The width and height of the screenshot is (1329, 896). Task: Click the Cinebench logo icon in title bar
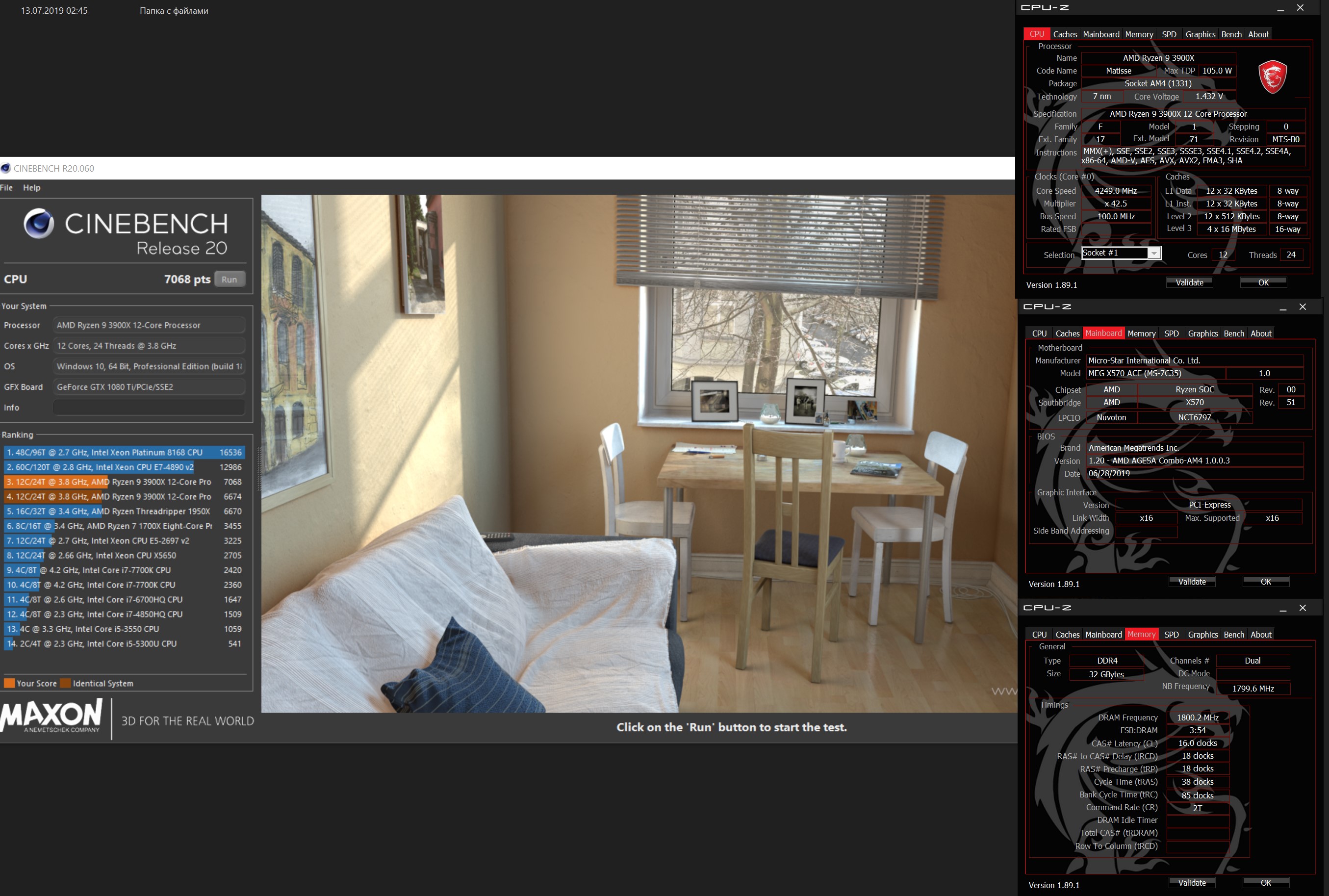click(6, 168)
